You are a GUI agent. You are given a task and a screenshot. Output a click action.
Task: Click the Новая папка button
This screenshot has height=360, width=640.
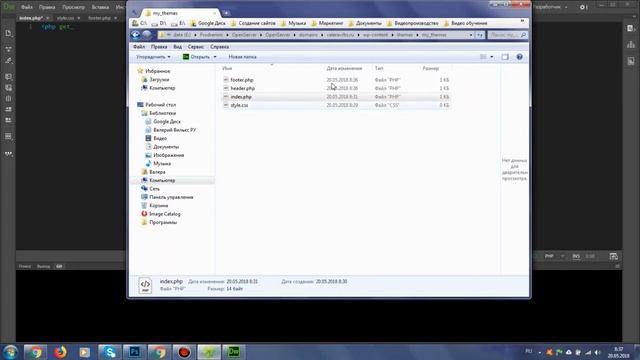point(242,57)
